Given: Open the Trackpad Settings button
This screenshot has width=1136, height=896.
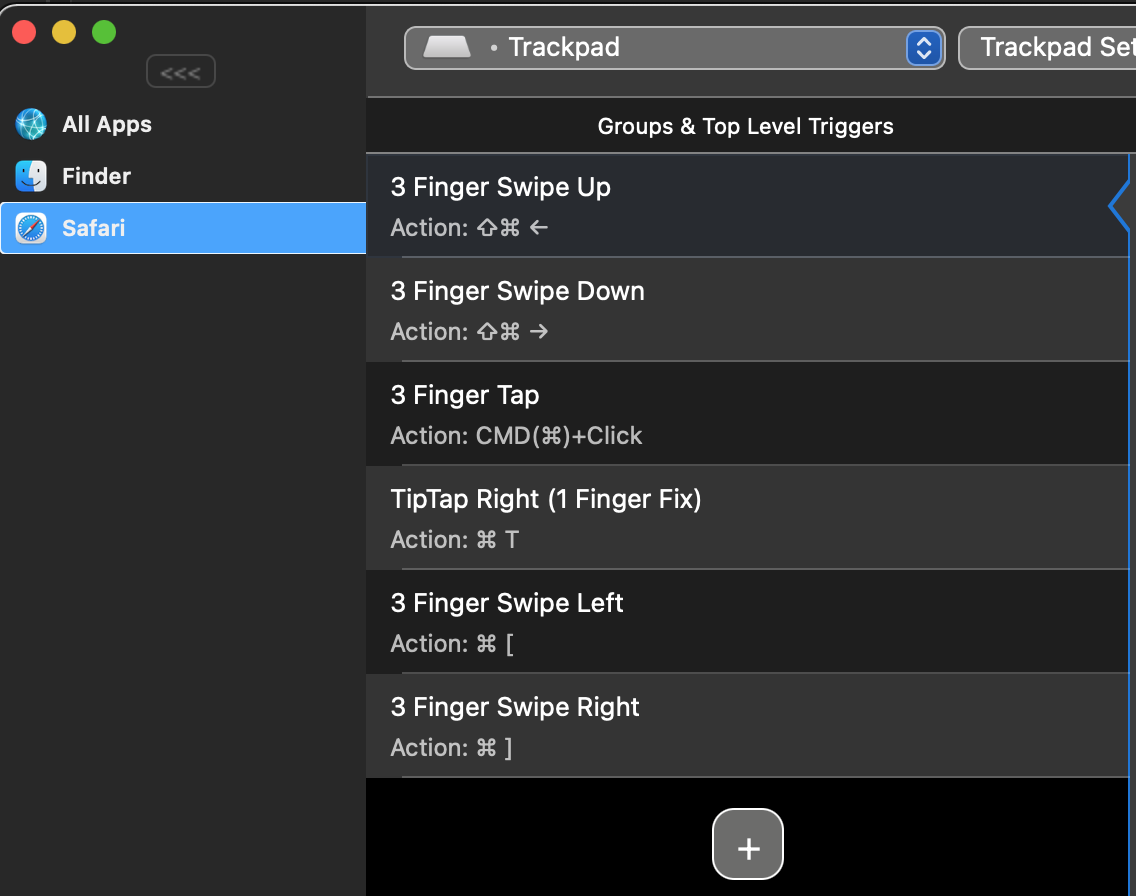Looking at the screenshot, I should (x=1050, y=47).
